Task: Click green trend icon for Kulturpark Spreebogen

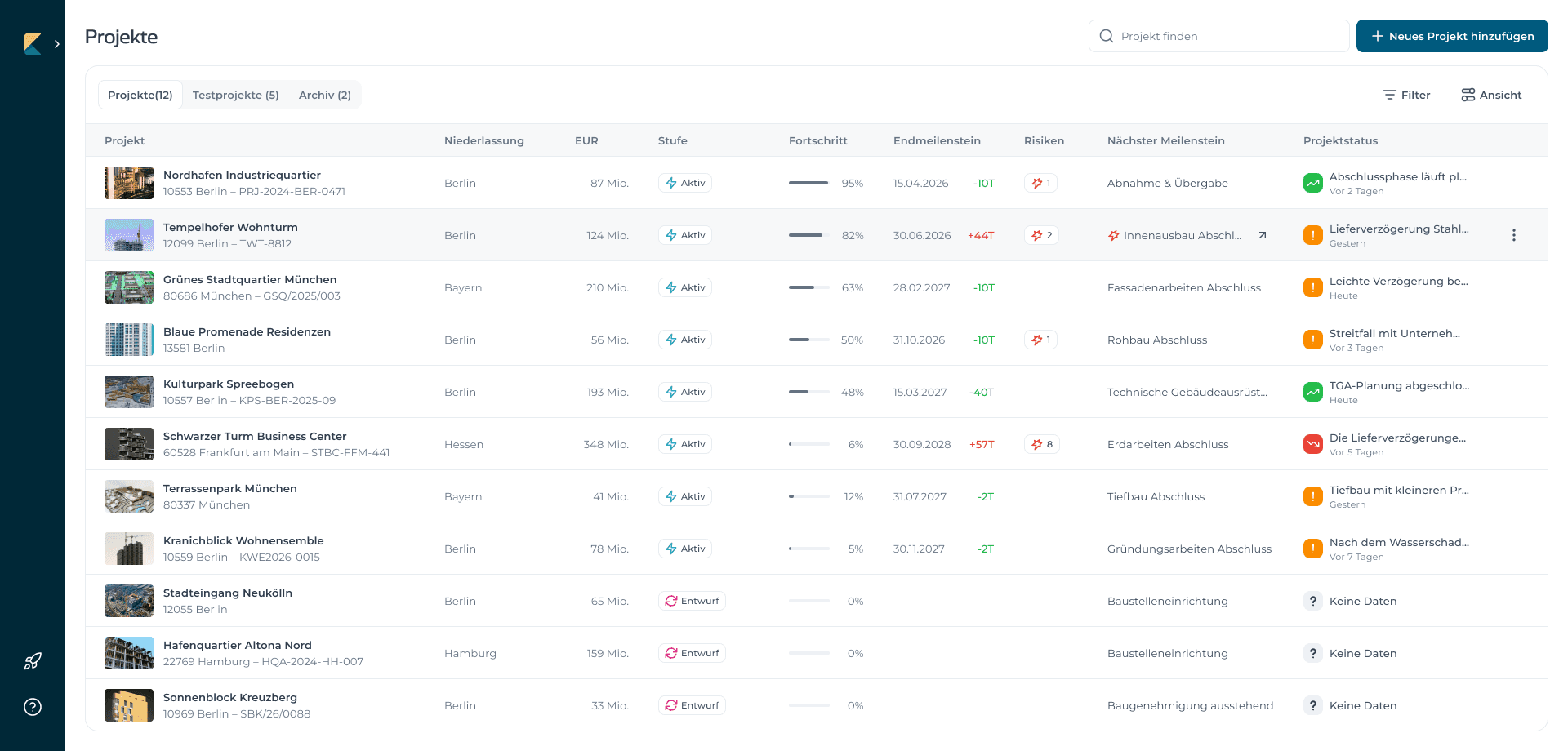Action: coord(1313,392)
